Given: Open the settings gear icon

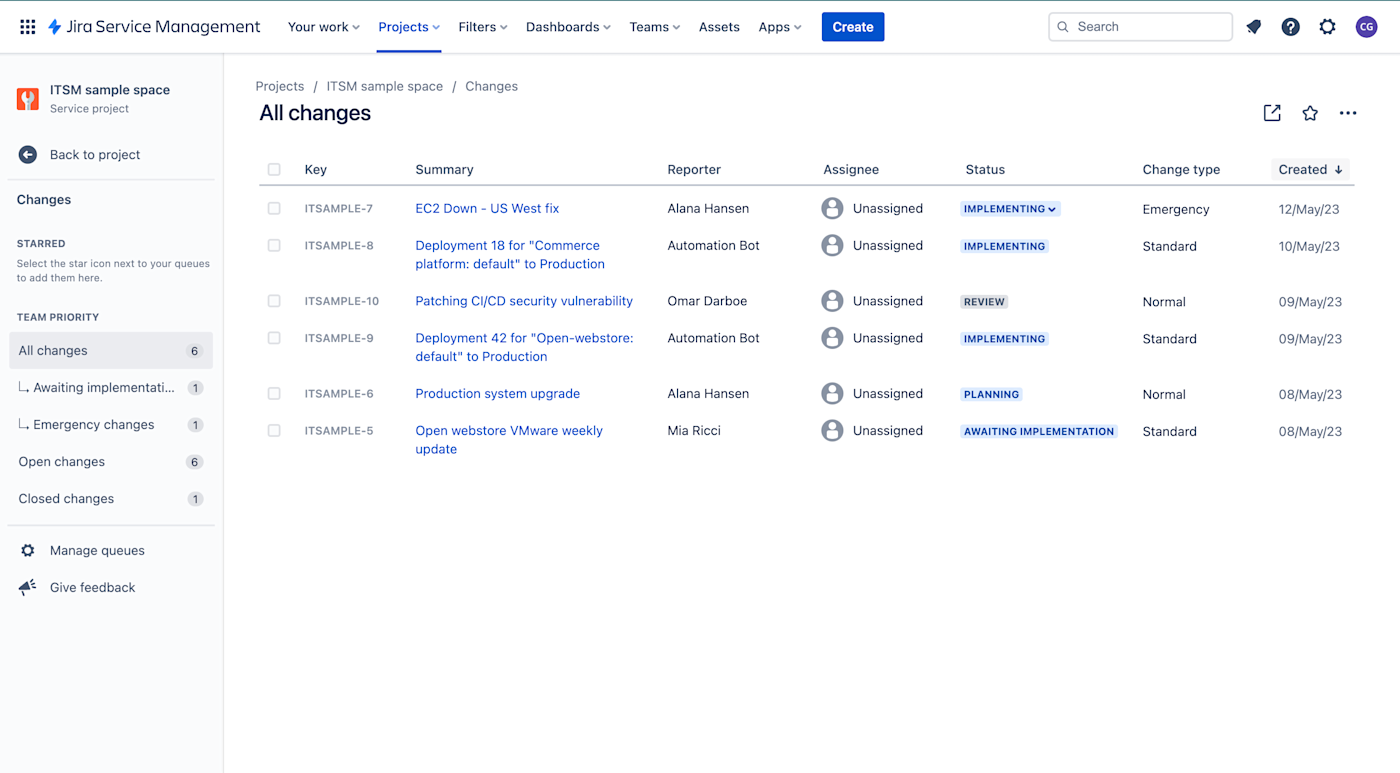Looking at the screenshot, I should tap(1327, 27).
